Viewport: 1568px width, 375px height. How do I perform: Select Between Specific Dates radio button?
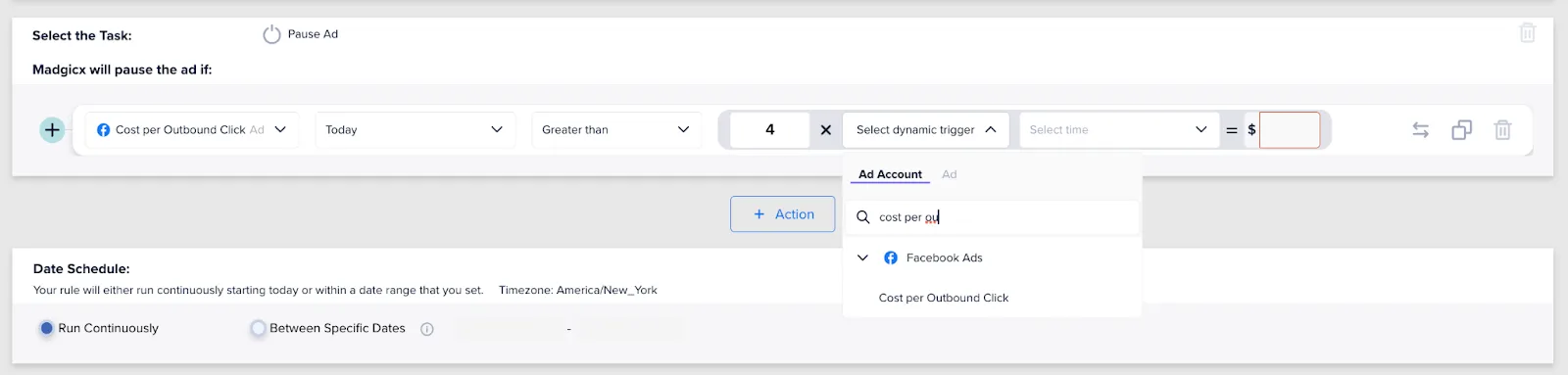click(258, 328)
